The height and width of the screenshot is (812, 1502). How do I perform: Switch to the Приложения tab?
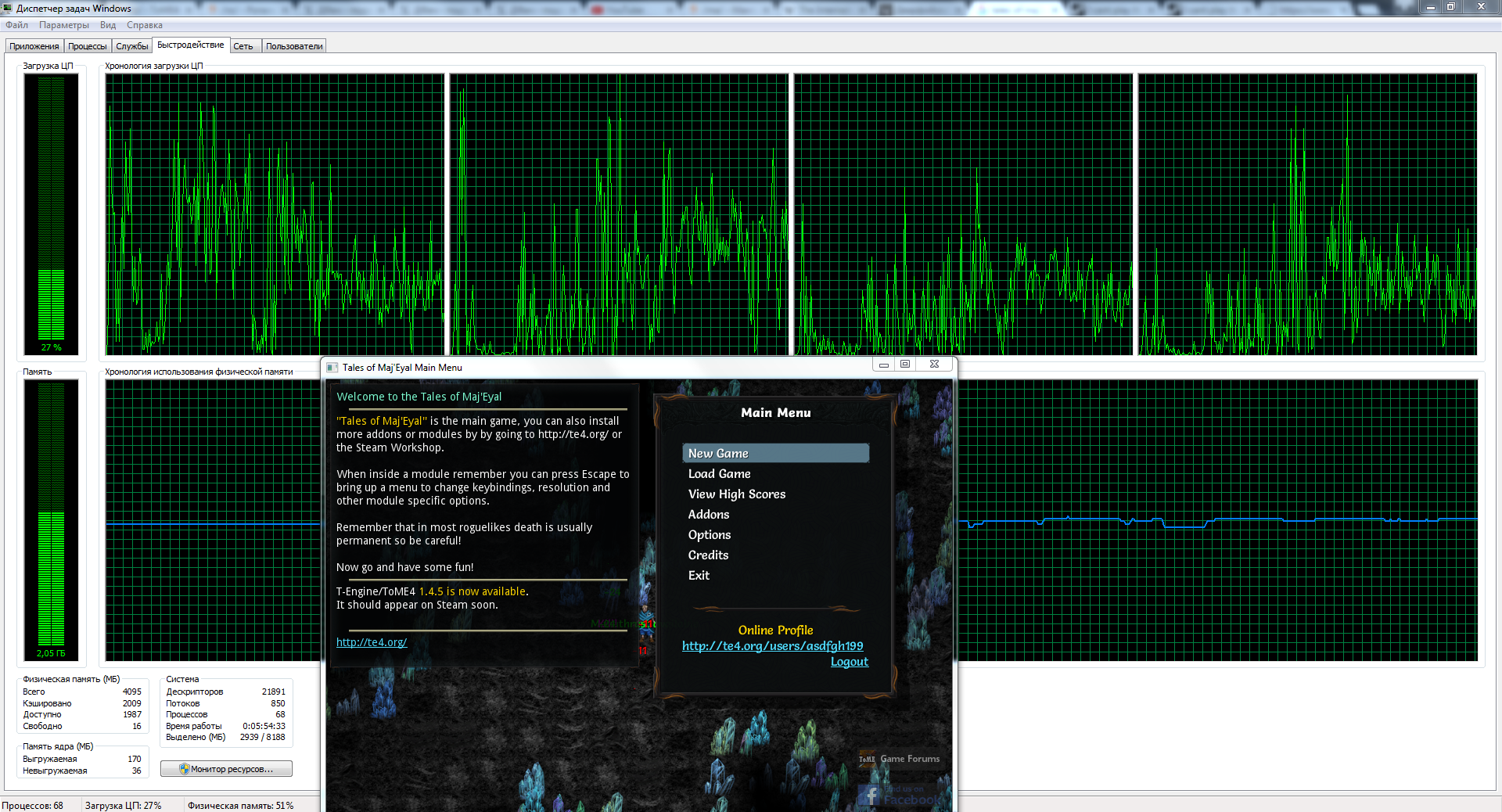coord(34,46)
